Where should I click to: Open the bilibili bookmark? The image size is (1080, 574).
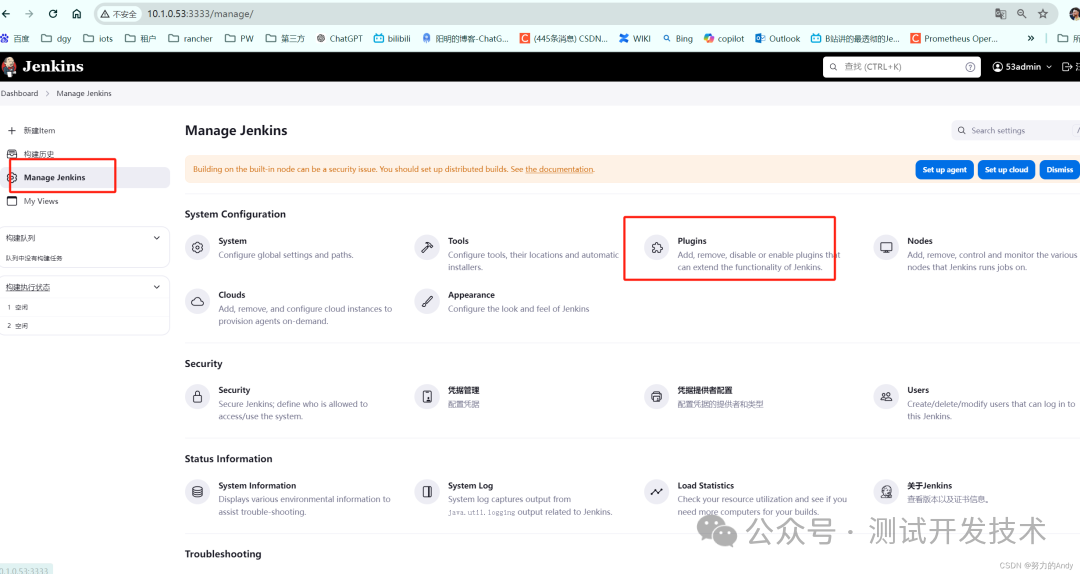pos(392,39)
